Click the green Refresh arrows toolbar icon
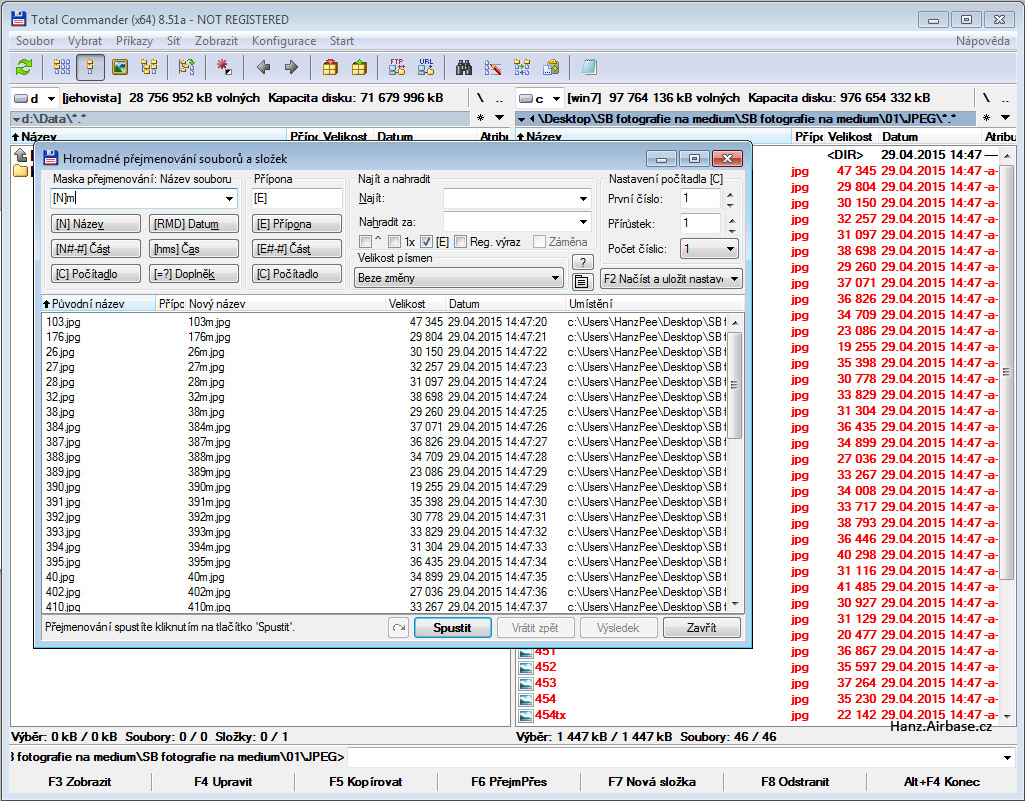Image resolution: width=1025 pixels, height=801 pixels. (24, 67)
